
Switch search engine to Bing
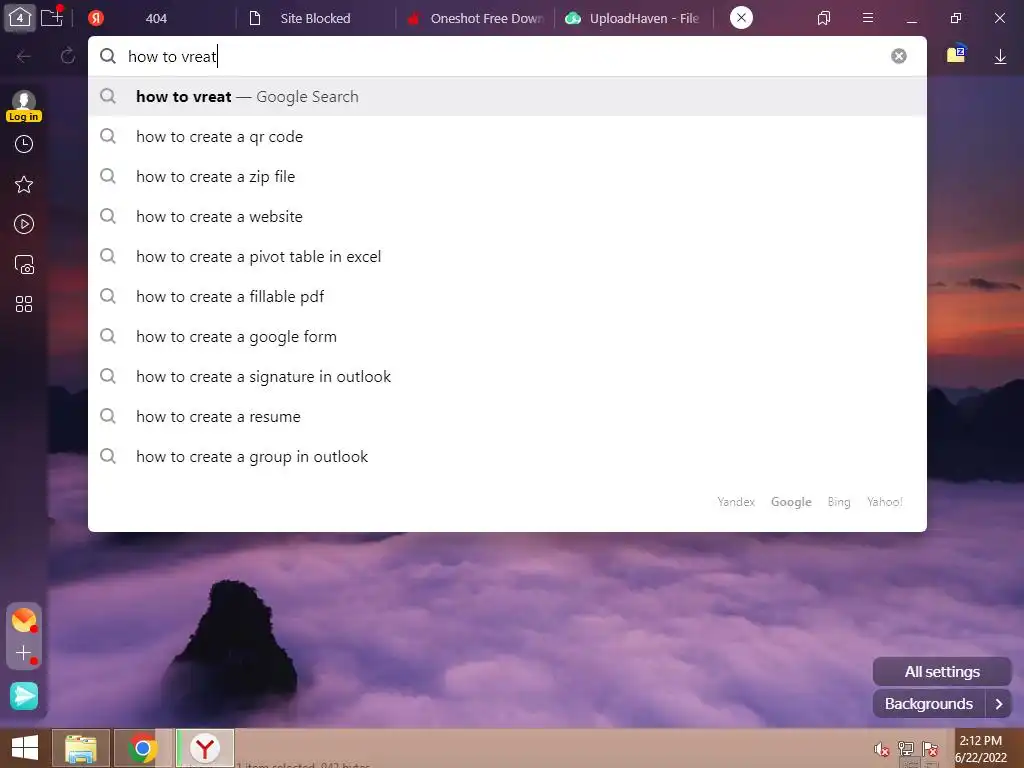[x=839, y=502]
